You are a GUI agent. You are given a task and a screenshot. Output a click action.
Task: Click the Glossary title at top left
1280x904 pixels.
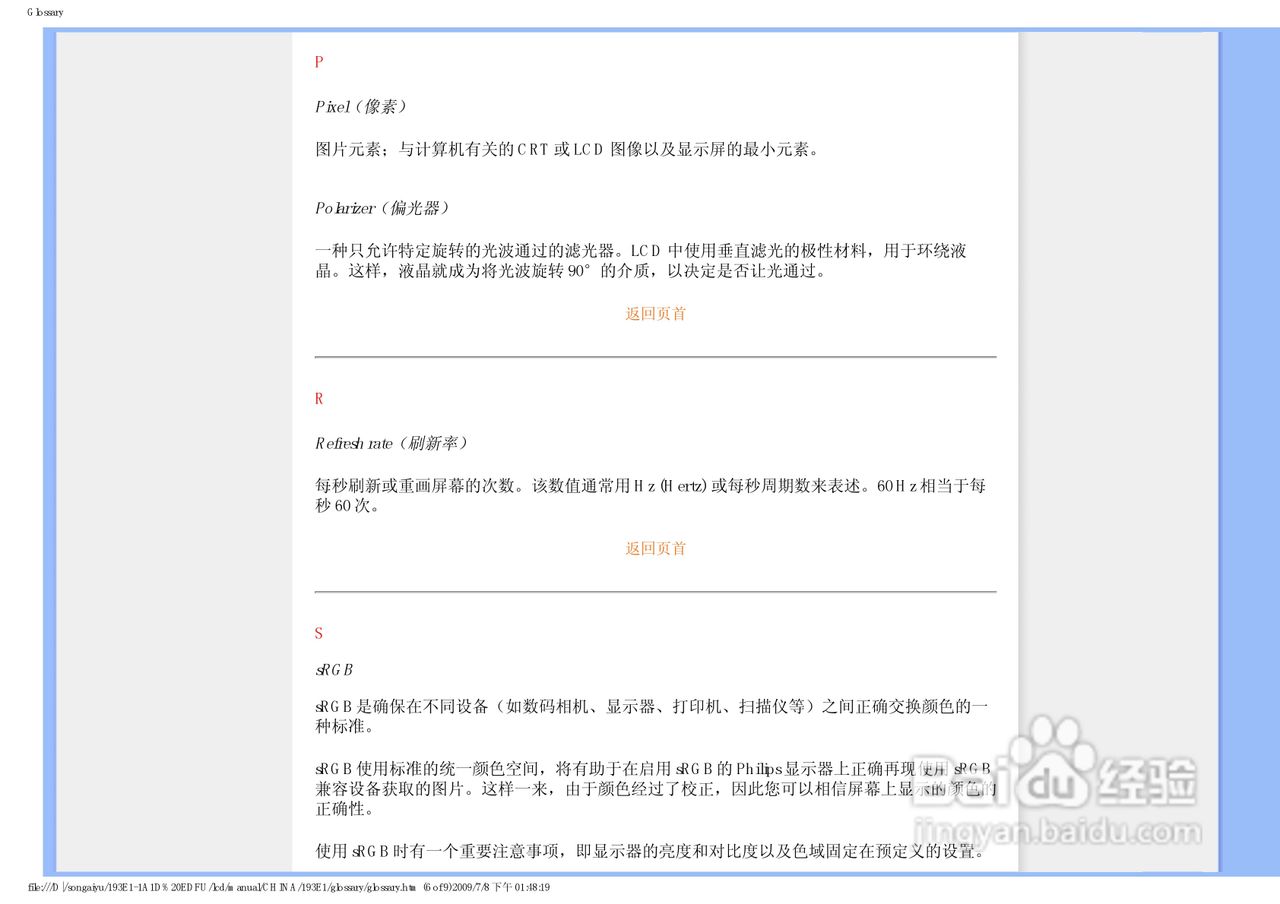(44, 12)
